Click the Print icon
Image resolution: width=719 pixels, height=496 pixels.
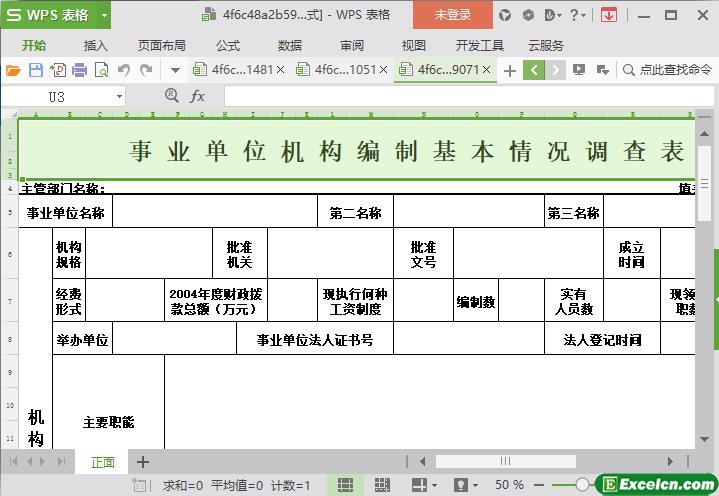pyautogui.click(x=79, y=70)
